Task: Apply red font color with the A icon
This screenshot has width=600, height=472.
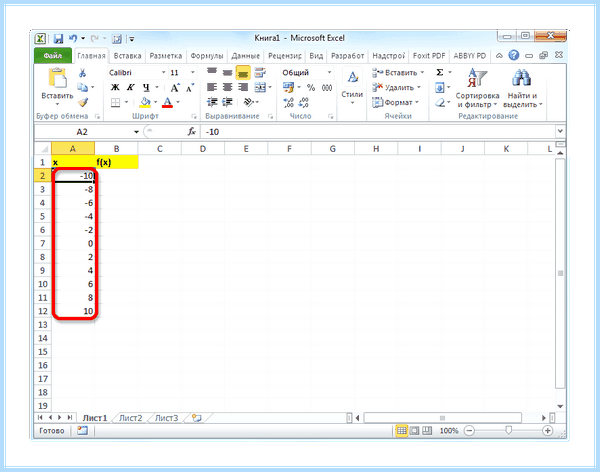Action: [167, 102]
